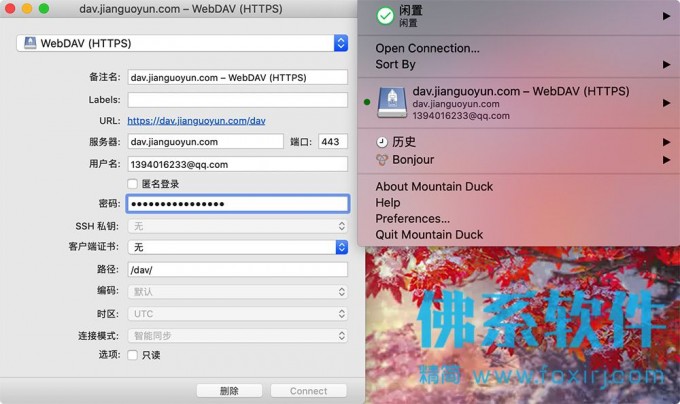Select Help in Mountain Duck menu
The height and width of the screenshot is (404, 680).
[388, 202]
